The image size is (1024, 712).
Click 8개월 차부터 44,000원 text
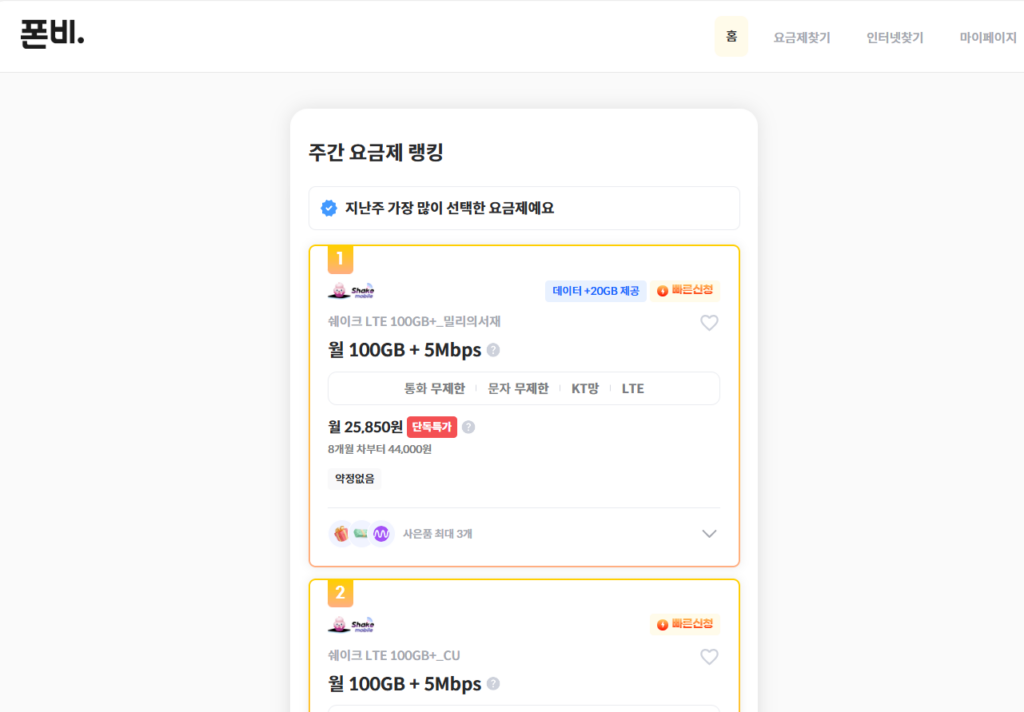pos(379,449)
